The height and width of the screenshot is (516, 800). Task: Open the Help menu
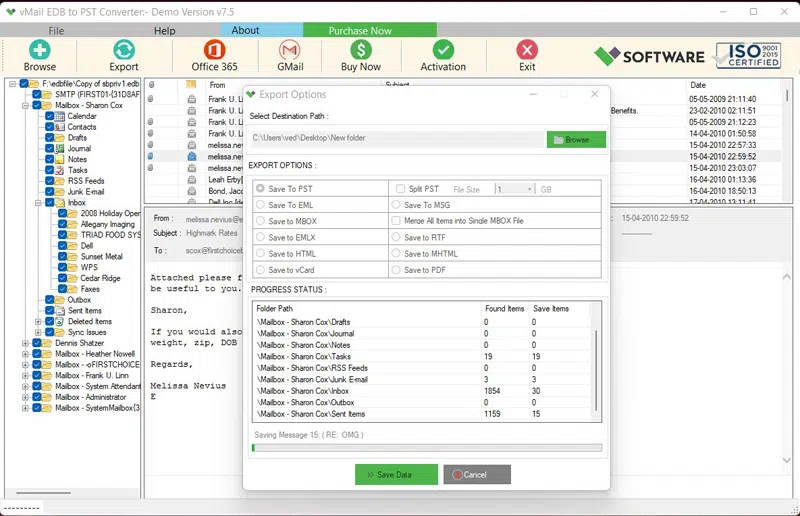pyautogui.click(x=164, y=31)
